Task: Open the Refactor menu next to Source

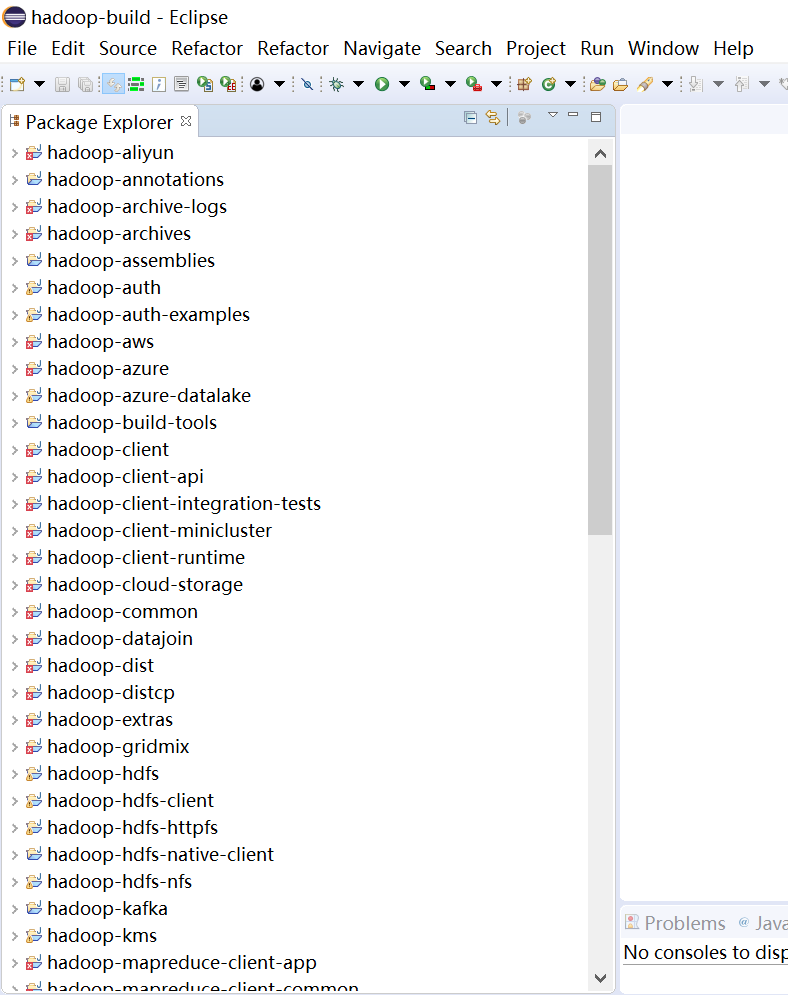Action: [207, 48]
